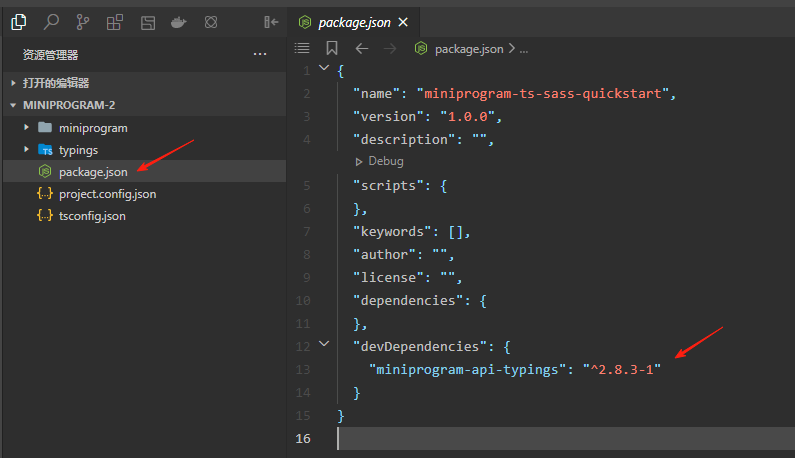This screenshot has height=458, width=795.
Task: Click the "devDependencies" key
Action: (420, 346)
